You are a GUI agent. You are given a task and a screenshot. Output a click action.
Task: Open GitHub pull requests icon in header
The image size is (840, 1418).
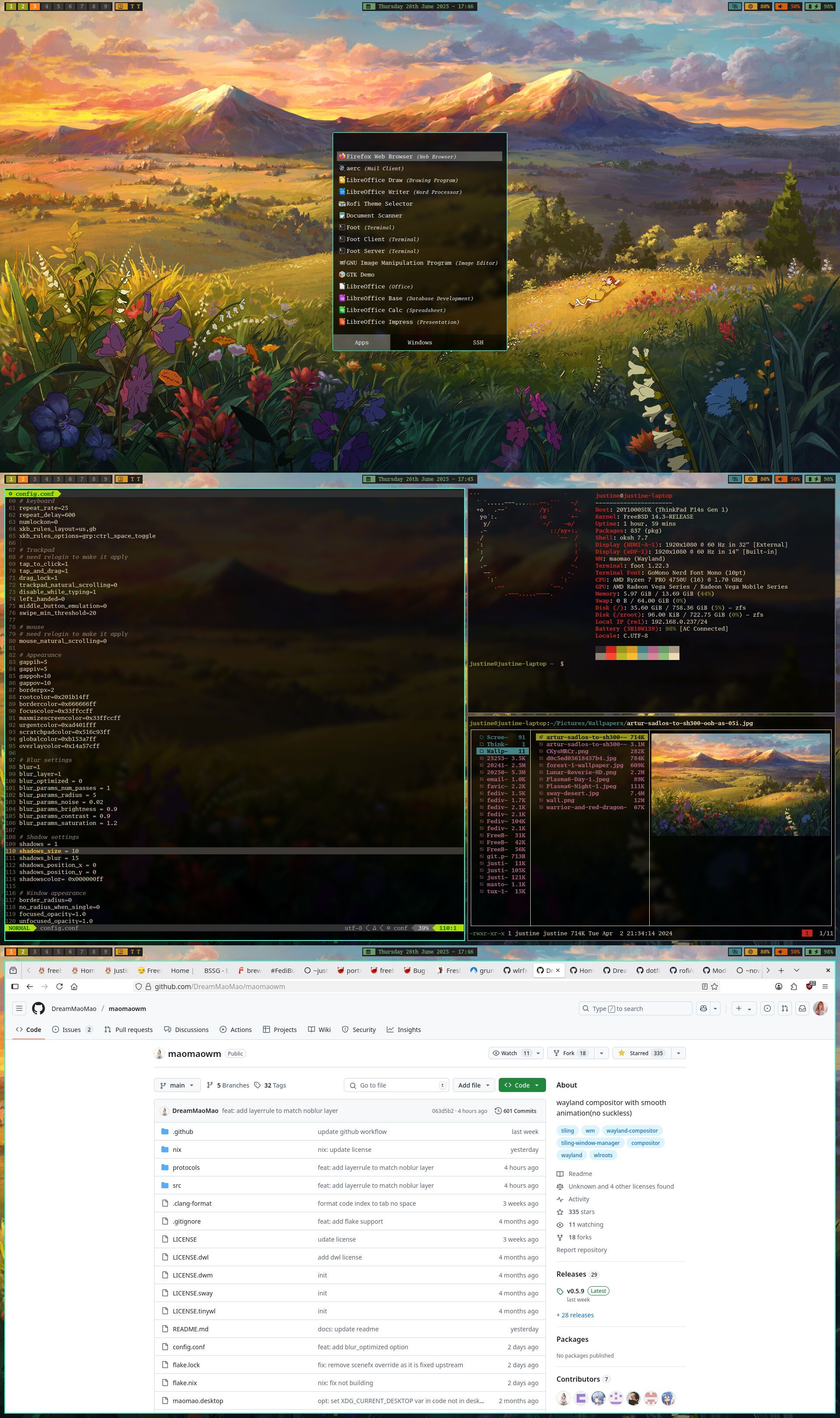[784, 1009]
